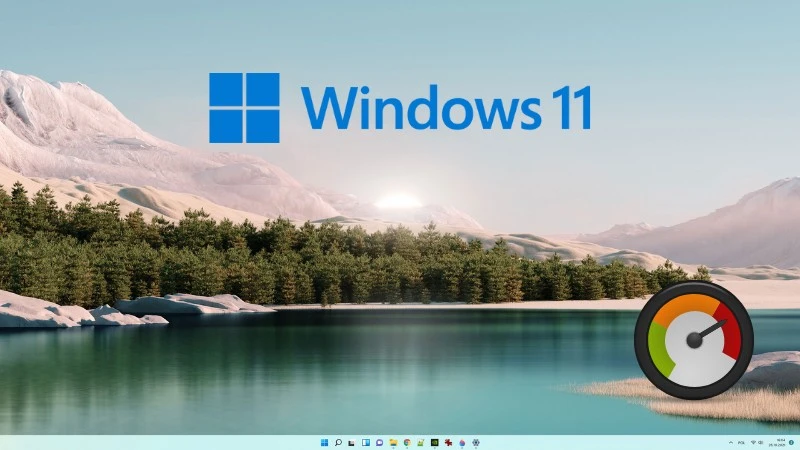The image size is (800, 450).
Task: Open the clock and date flyout
Action: (777, 442)
